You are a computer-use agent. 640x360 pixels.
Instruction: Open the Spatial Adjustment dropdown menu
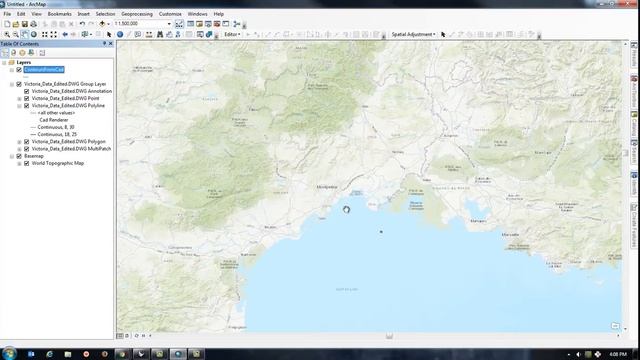413,35
